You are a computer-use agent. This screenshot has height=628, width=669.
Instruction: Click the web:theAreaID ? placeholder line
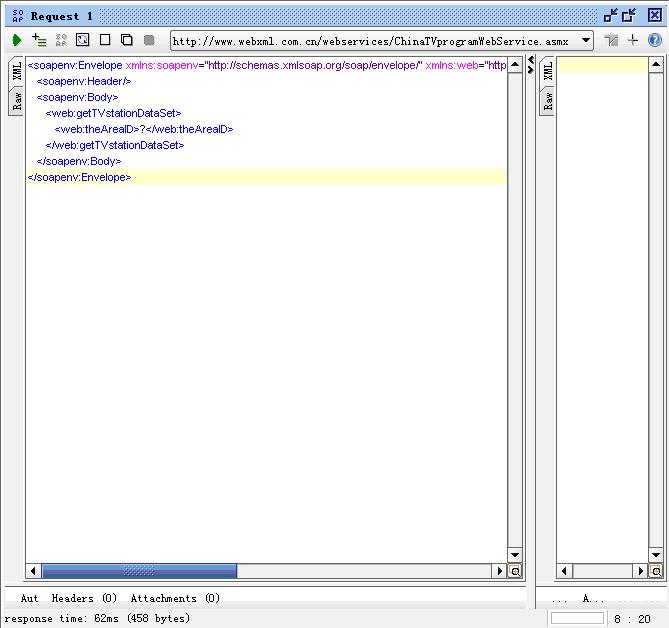144,129
